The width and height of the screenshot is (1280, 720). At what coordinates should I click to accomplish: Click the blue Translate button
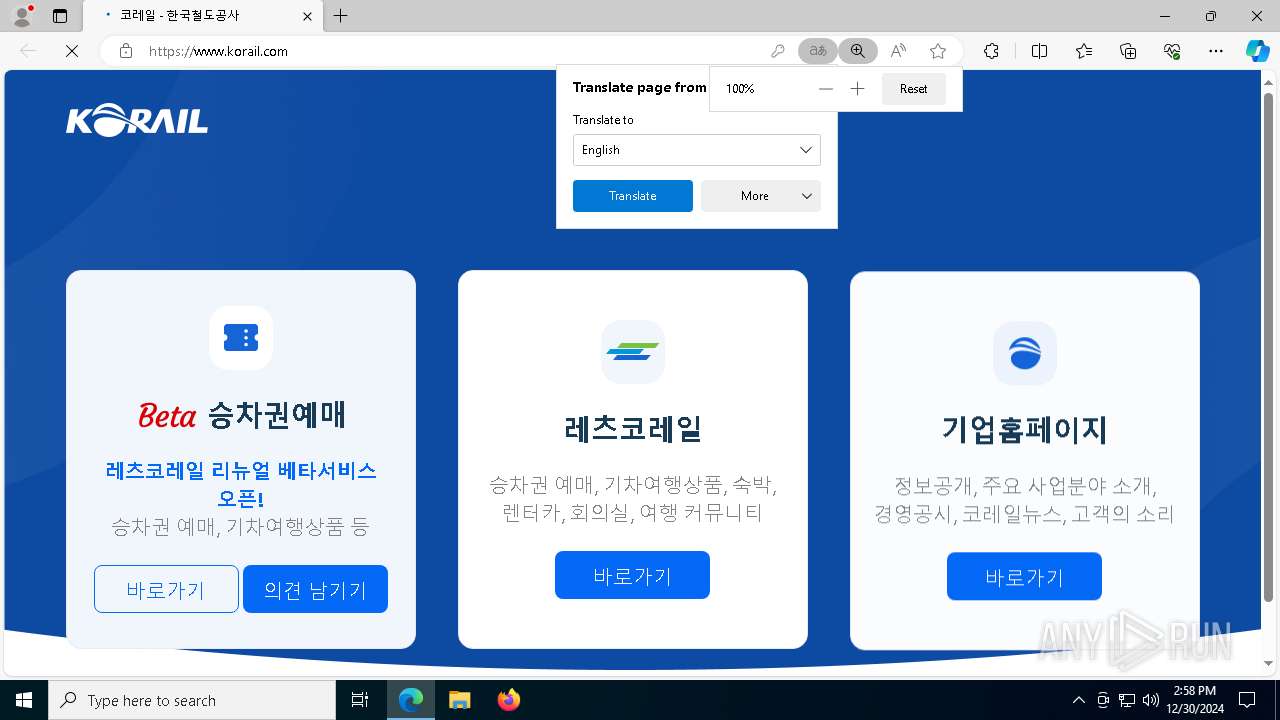633,196
